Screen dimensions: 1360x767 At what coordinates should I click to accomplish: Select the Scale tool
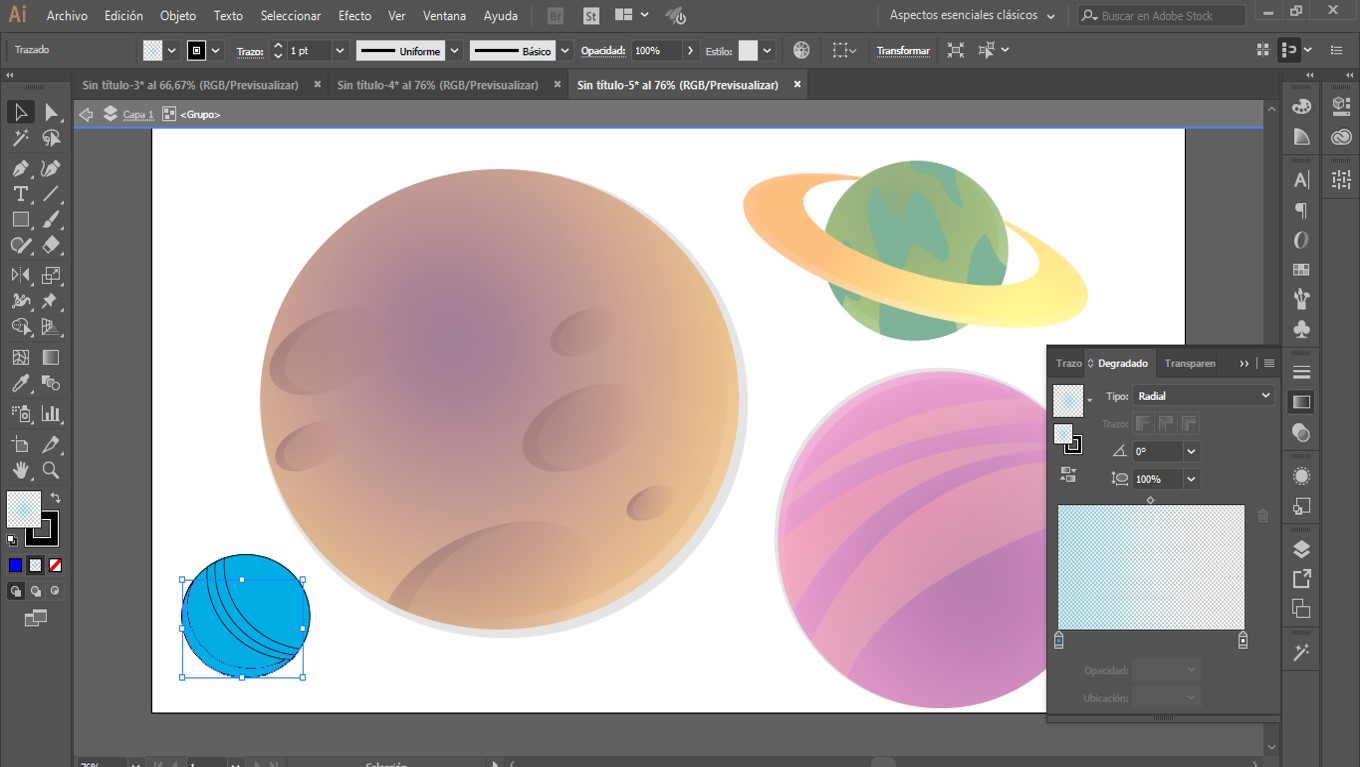[x=51, y=275]
